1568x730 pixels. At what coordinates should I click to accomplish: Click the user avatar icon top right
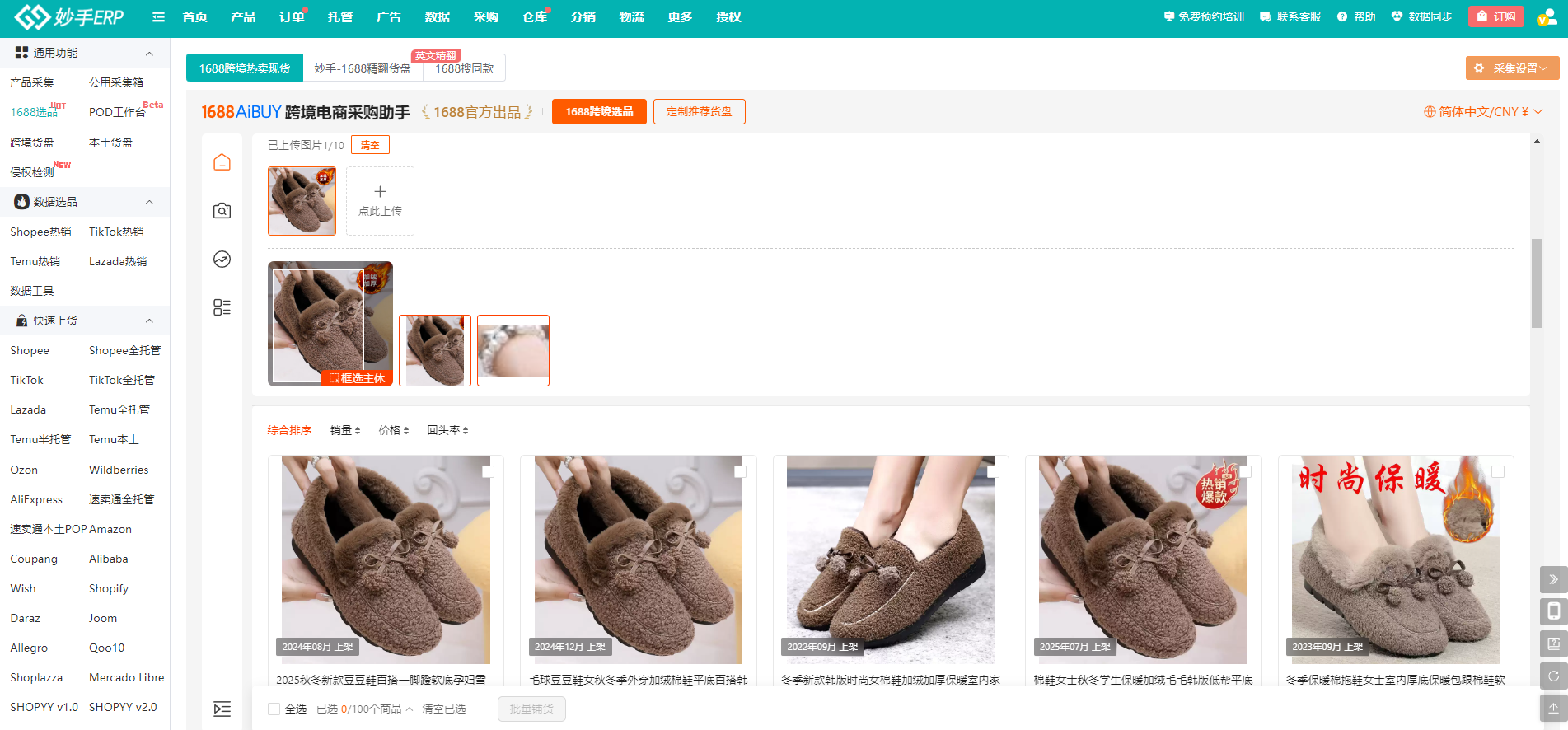(x=1546, y=16)
